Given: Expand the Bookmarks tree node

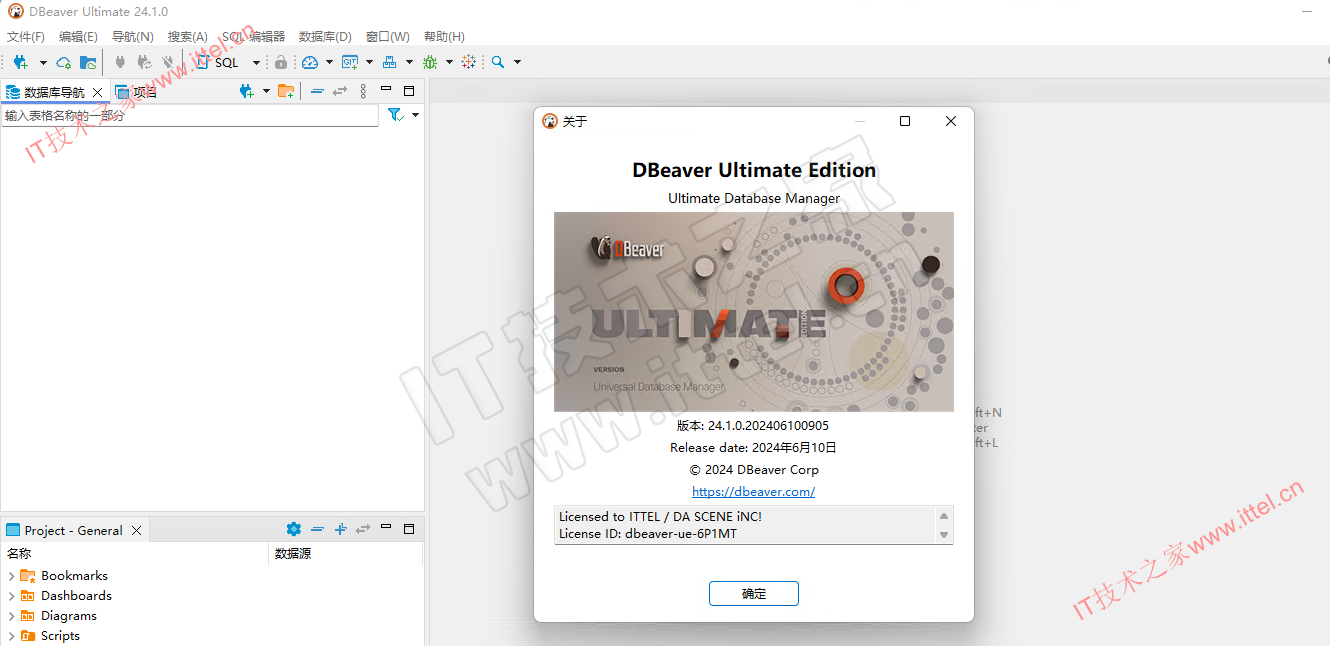Looking at the screenshot, I should click(x=11, y=576).
